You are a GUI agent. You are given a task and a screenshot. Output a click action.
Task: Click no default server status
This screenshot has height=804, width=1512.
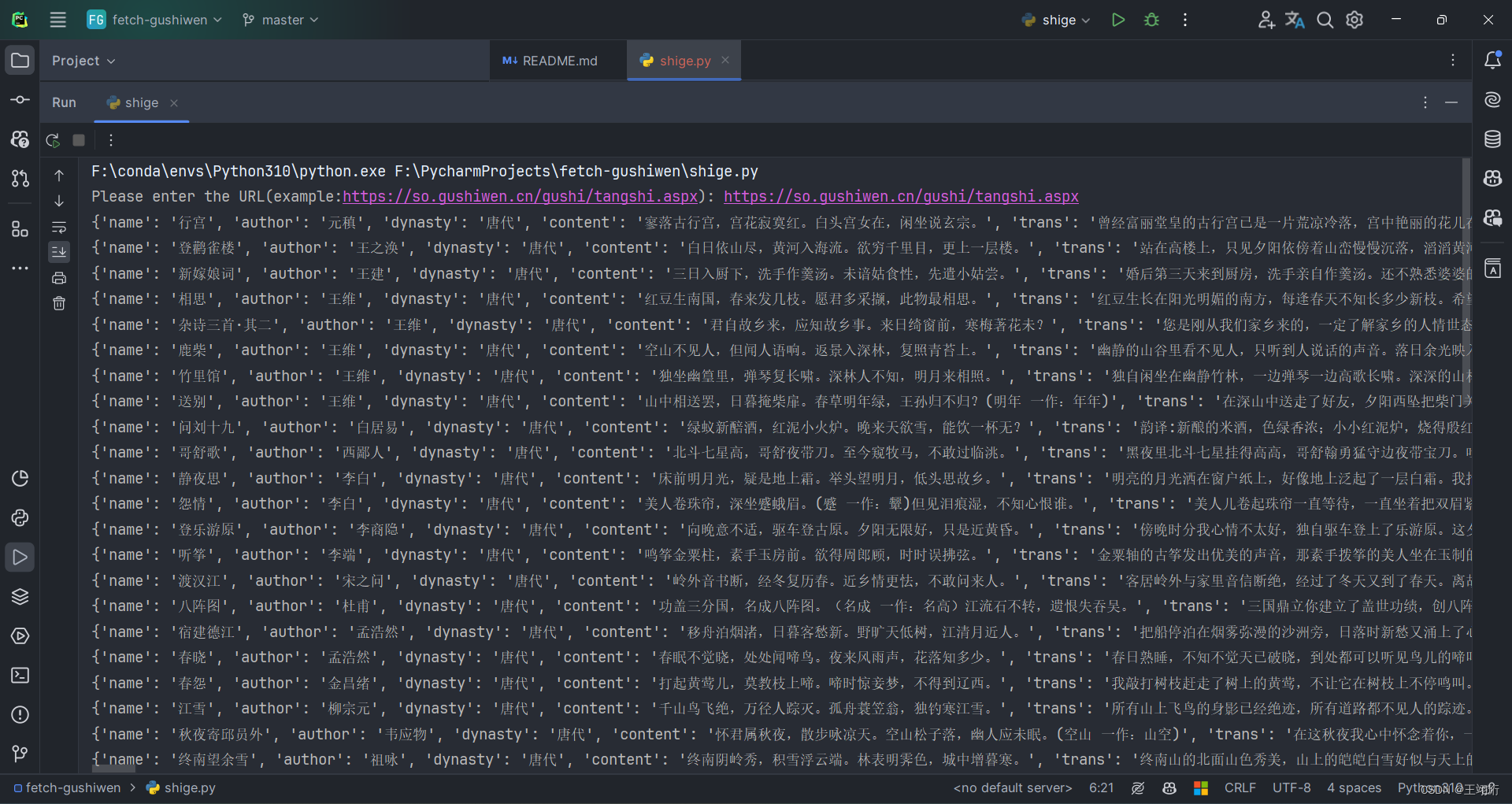point(1013,787)
